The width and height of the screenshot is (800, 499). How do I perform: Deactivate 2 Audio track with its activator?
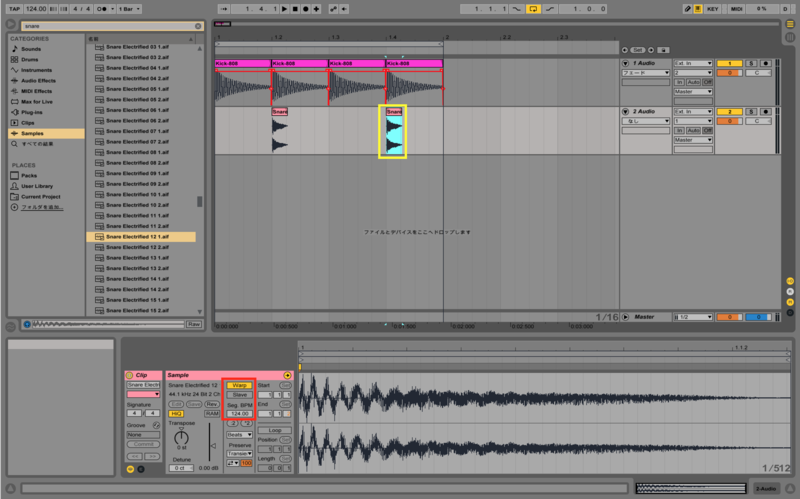coord(729,112)
